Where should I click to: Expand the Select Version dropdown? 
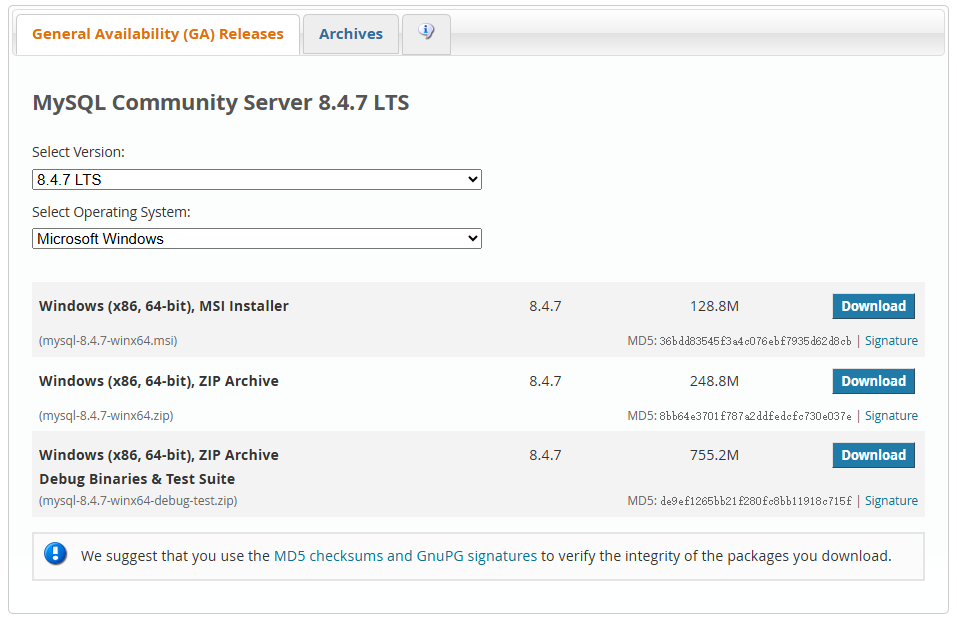(x=256, y=180)
